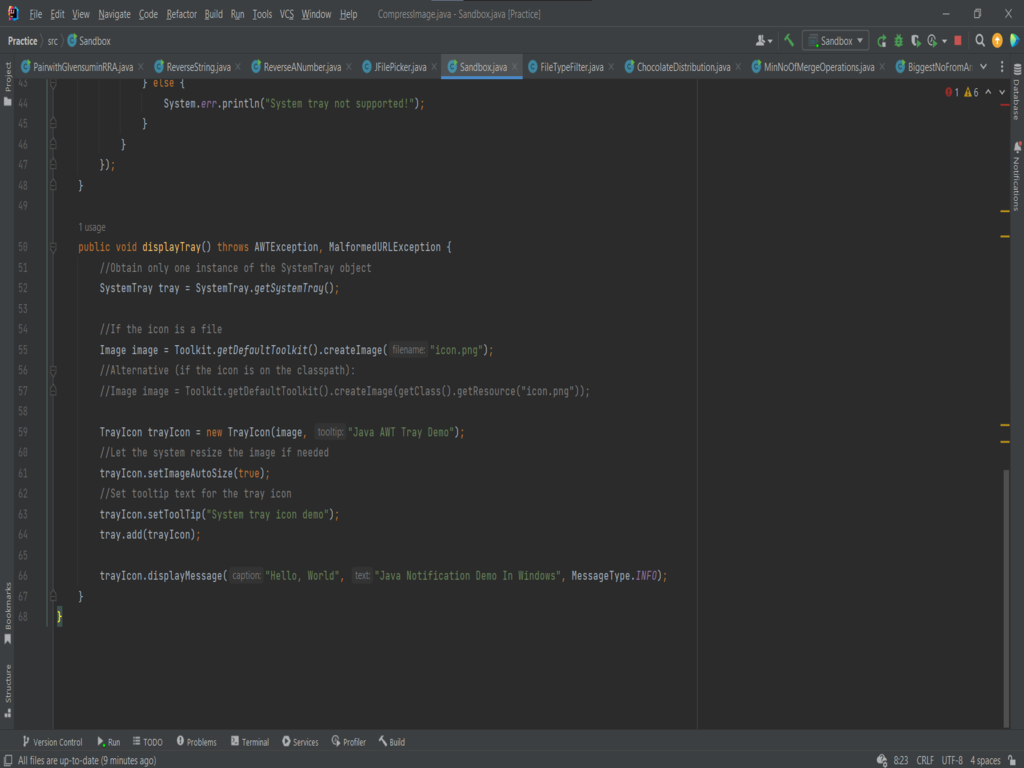The height and width of the screenshot is (768, 1024).
Task: Toggle read-only lock icon in status bar
Action: tap(1012, 760)
